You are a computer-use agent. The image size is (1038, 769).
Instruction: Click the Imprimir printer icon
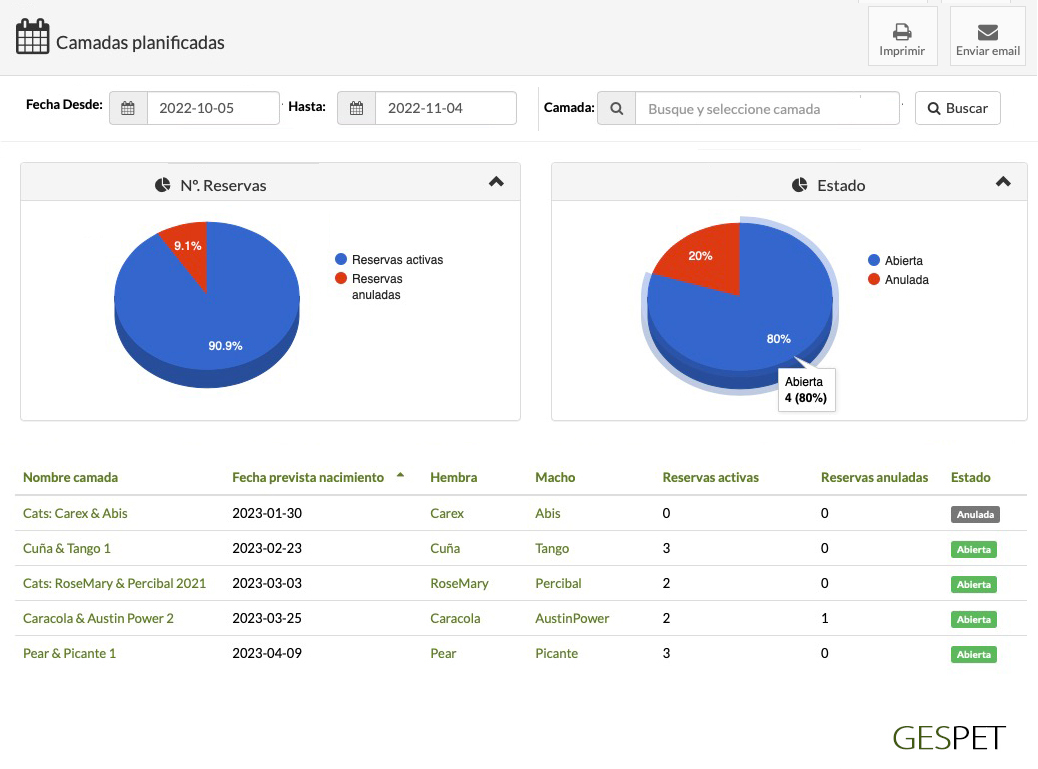coord(901,31)
